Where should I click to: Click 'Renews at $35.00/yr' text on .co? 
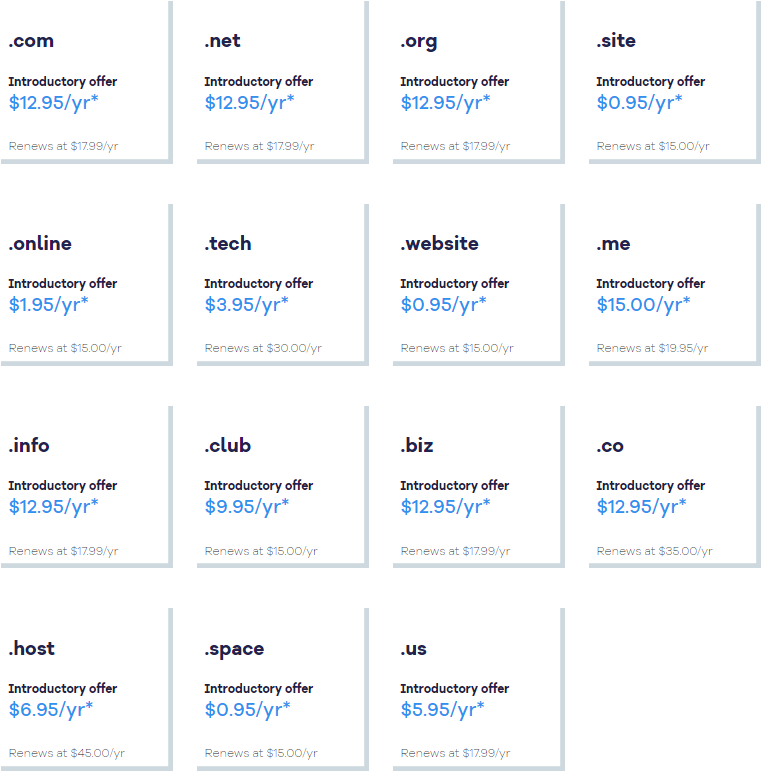(x=654, y=551)
